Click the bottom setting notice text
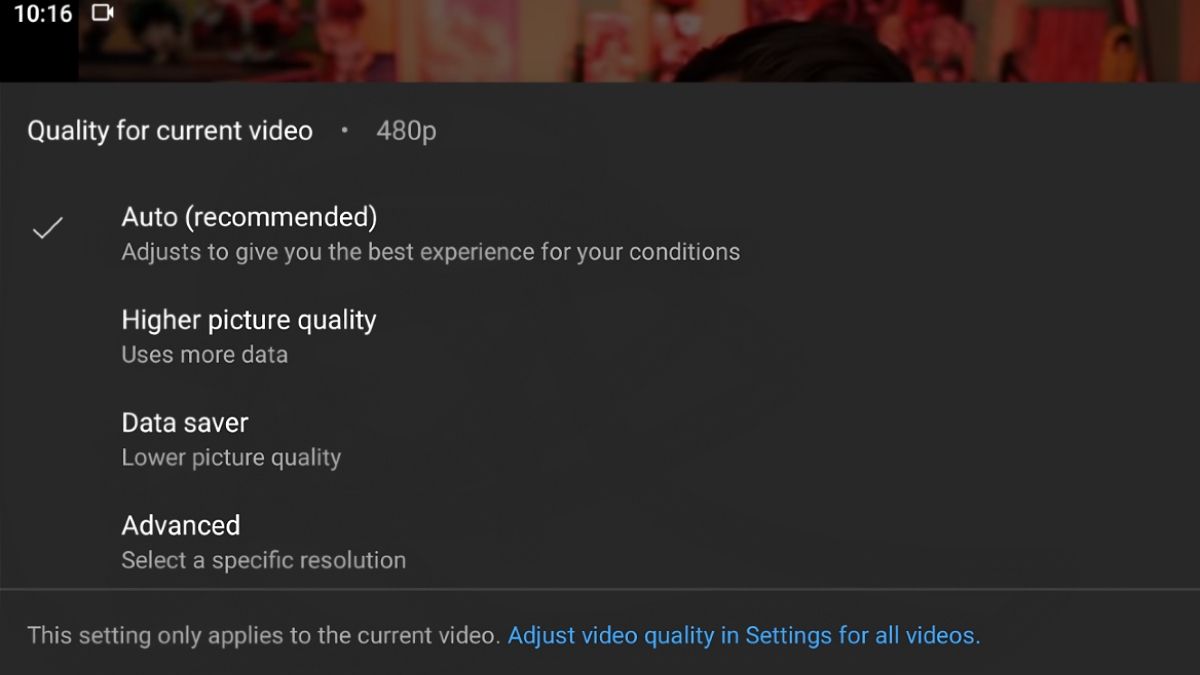Image resolution: width=1200 pixels, height=675 pixels. 264,634
